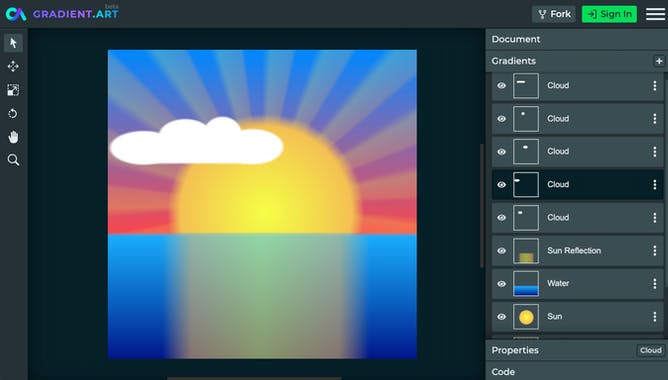The width and height of the screenshot is (668, 380).
Task: Click the Sign In button
Action: tap(609, 14)
